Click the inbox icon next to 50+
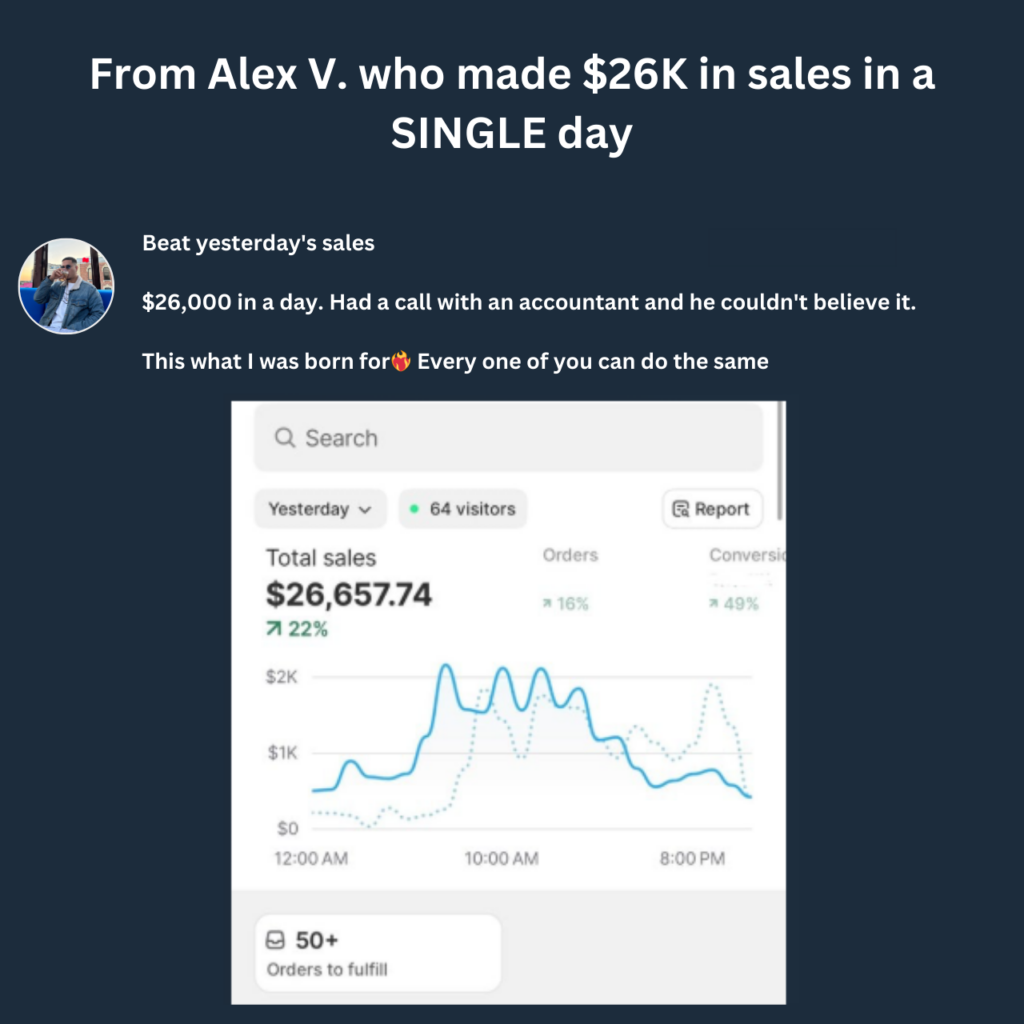This screenshot has height=1024, width=1024. click(x=276, y=941)
